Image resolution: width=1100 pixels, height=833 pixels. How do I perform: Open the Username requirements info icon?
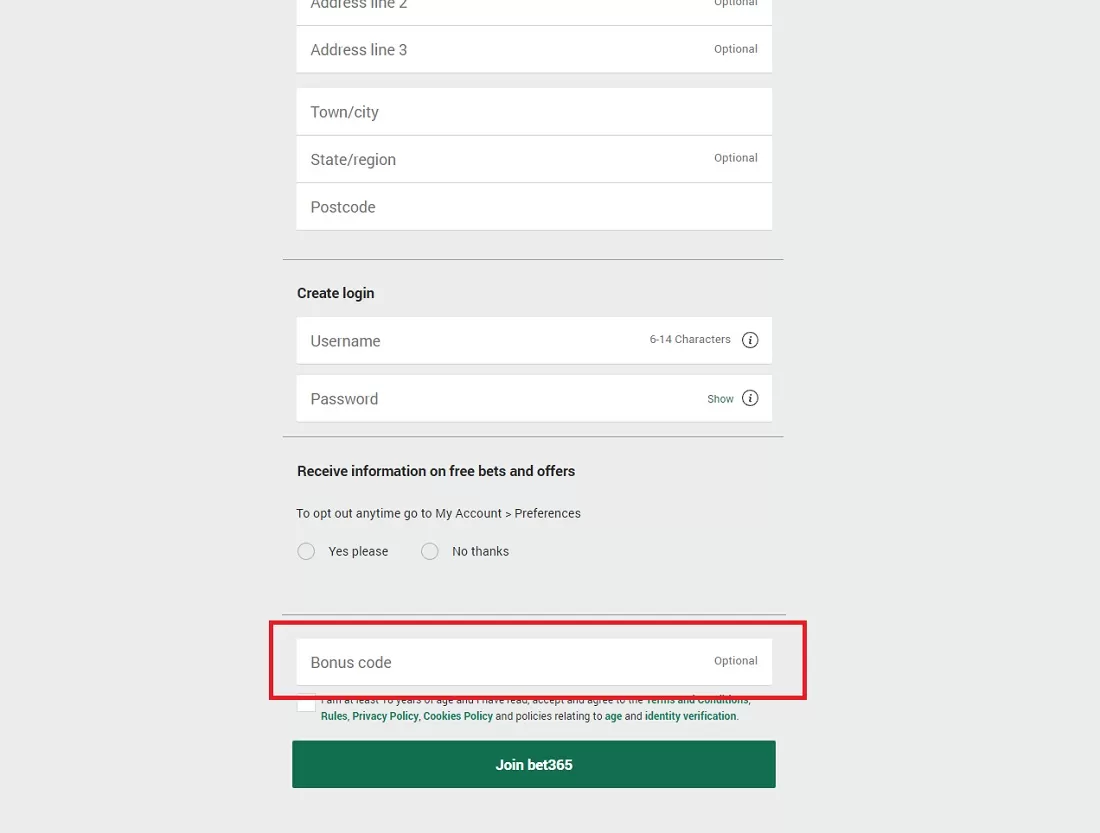point(750,340)
